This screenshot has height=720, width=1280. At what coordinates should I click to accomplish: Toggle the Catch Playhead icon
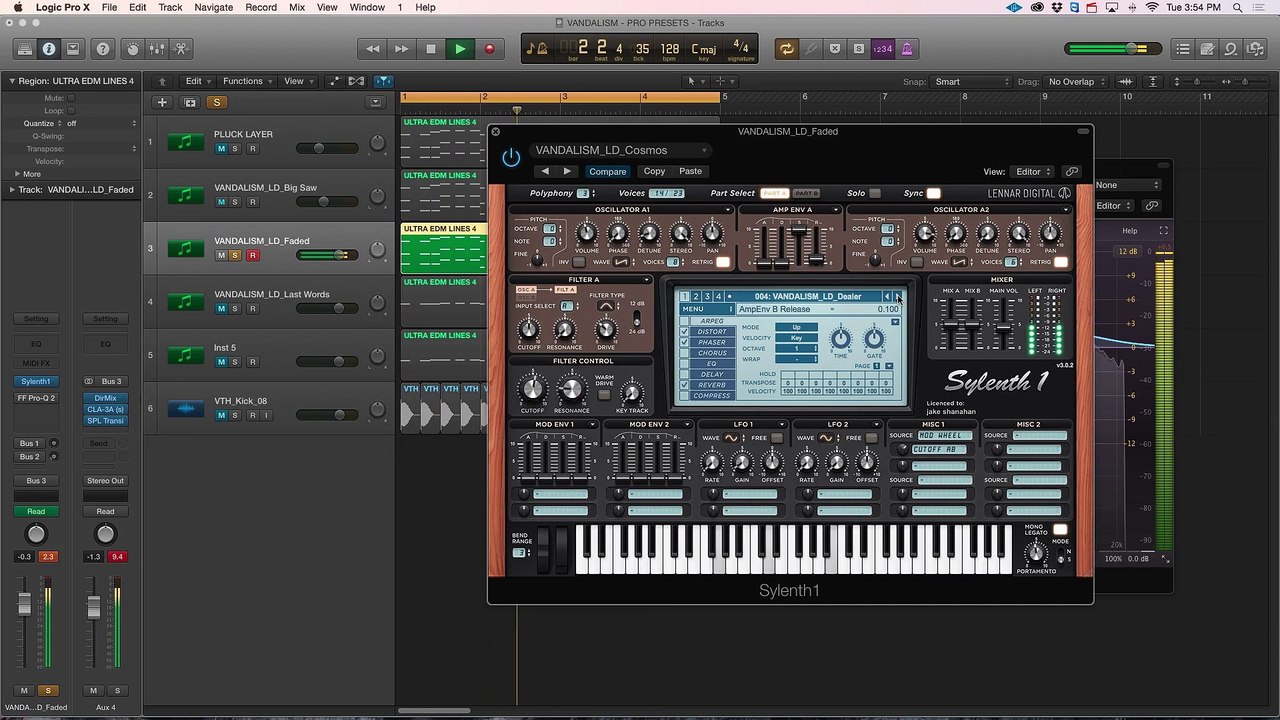383,81
